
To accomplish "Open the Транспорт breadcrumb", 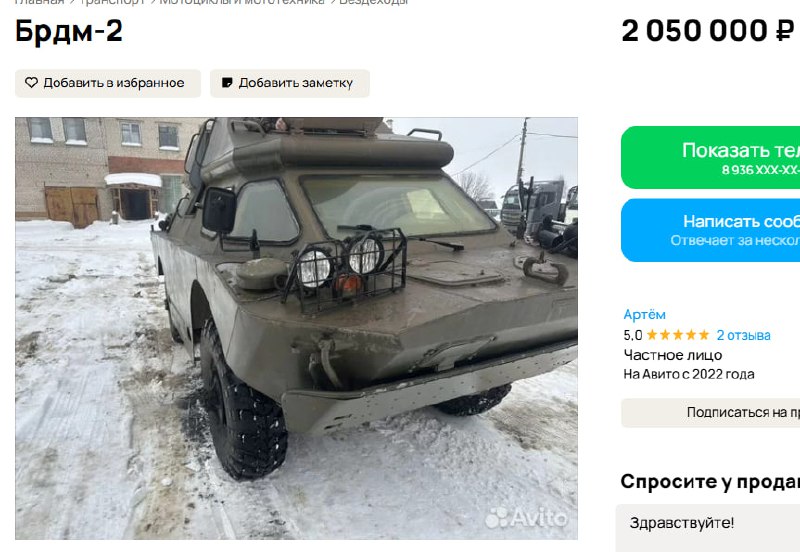I will 113,2.
